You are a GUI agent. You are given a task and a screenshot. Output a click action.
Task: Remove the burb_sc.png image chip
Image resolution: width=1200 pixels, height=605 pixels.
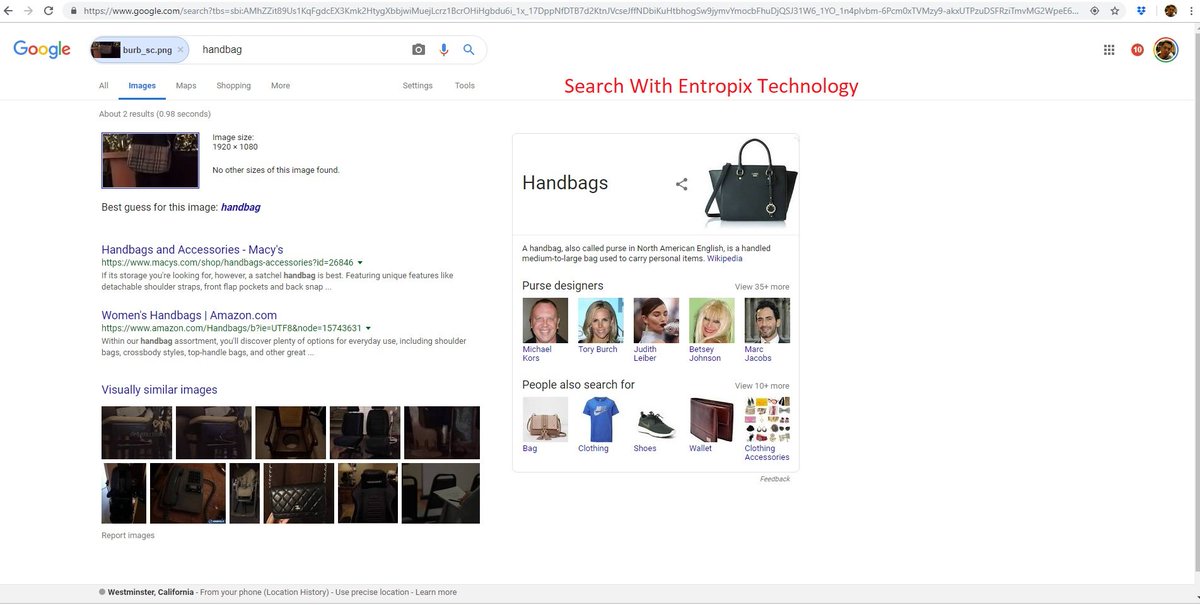[179, 49]
